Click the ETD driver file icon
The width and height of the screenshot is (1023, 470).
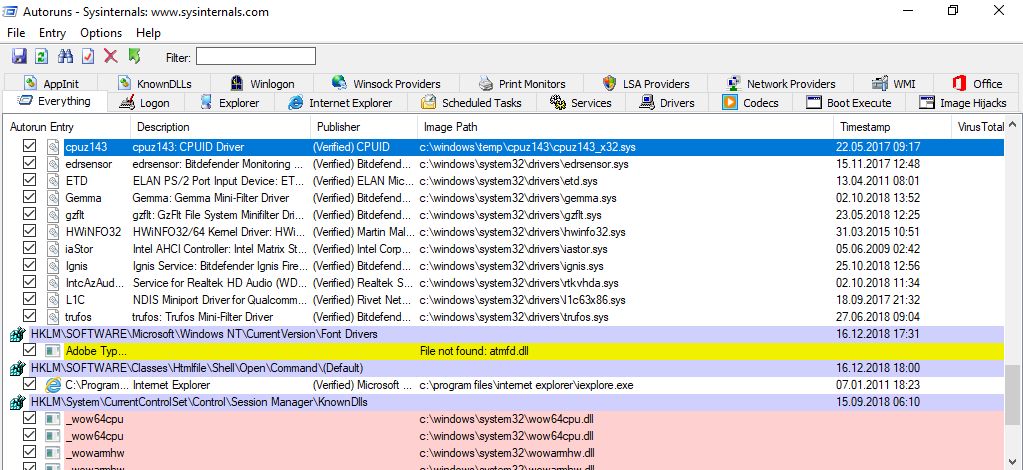[x=53, y=181]
